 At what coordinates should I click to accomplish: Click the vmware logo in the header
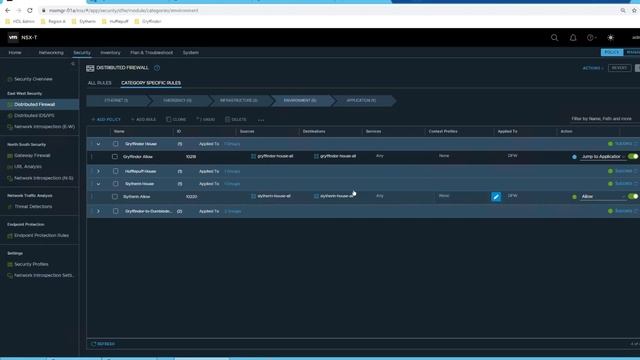[x=13, y=37]
